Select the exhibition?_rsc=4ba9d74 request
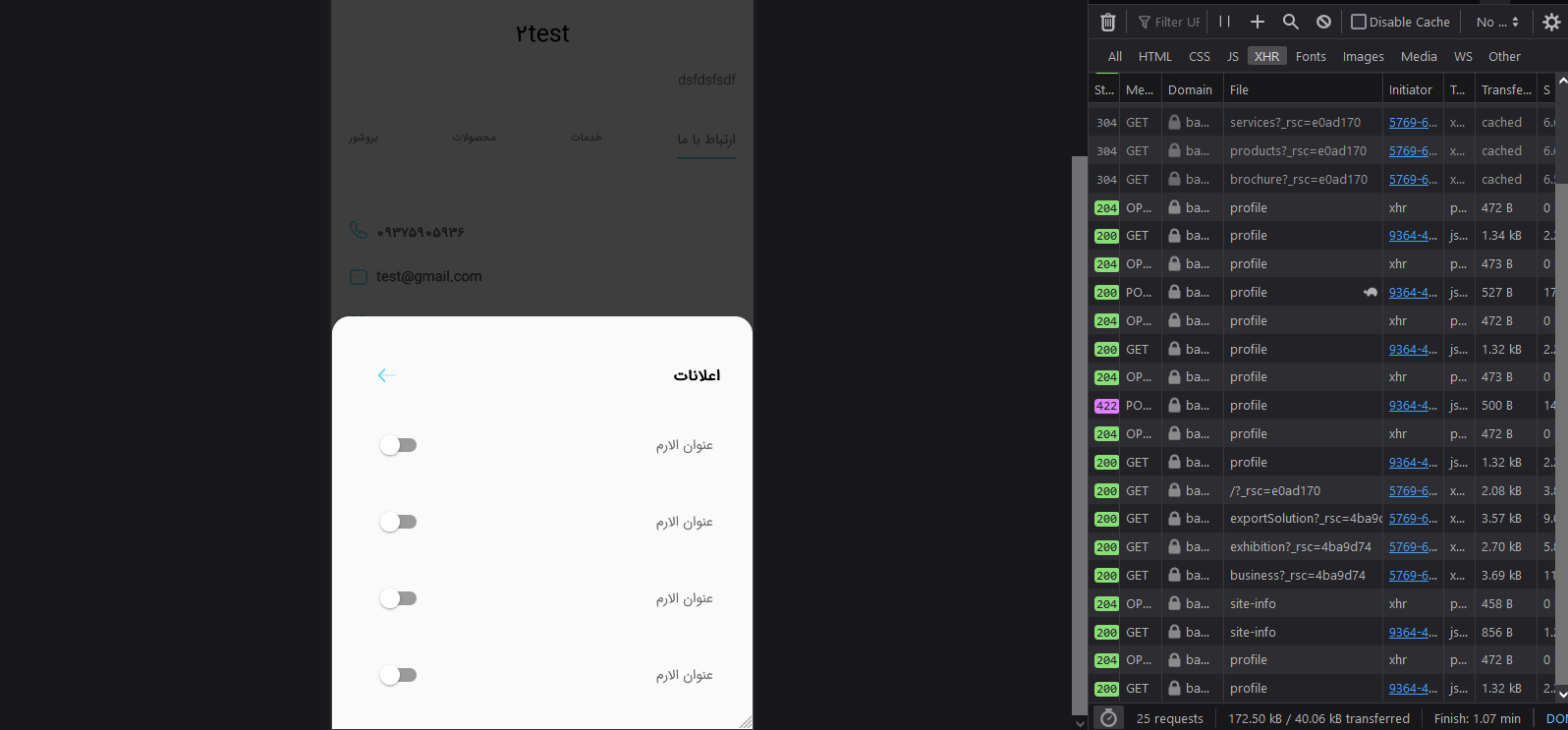The height and width of the screenshot is (730, 1568). pyautogui.click(x=1322, y=547)
